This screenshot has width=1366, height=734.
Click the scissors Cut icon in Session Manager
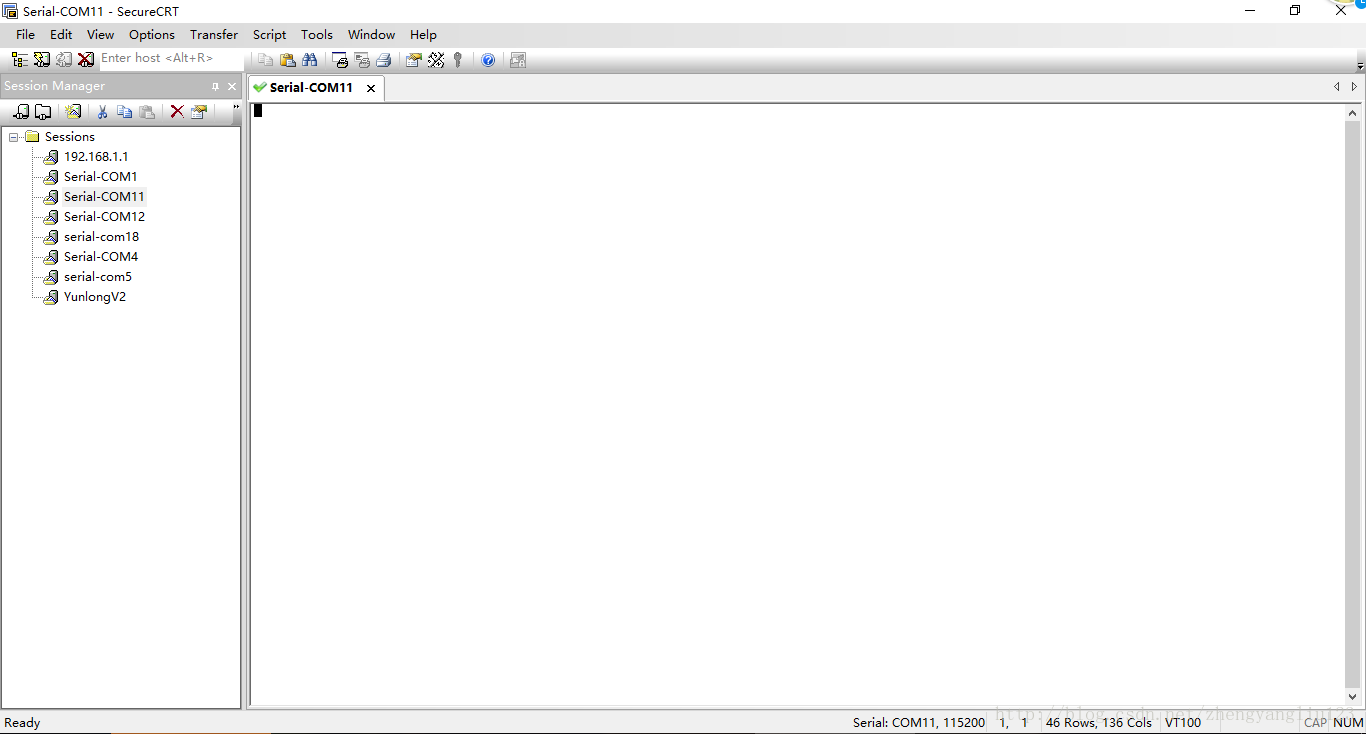[x=102, y=112]
